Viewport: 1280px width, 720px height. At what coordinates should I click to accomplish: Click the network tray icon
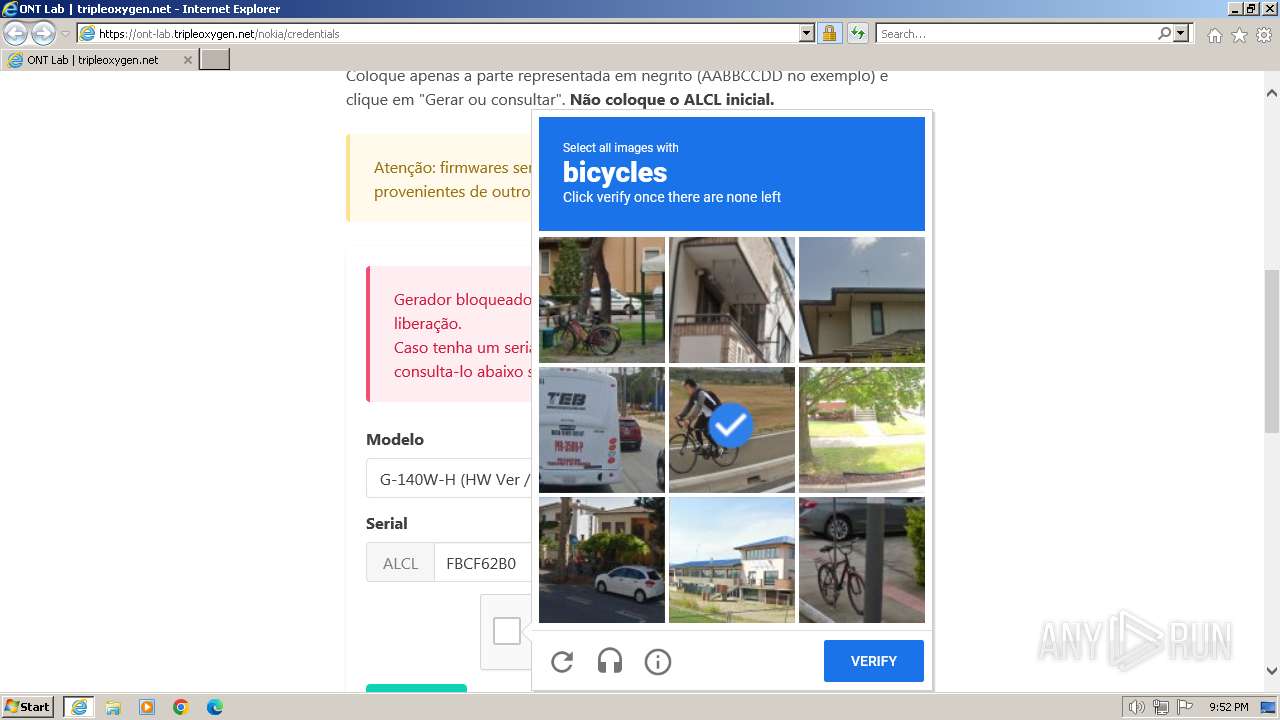coord(1161,707)
